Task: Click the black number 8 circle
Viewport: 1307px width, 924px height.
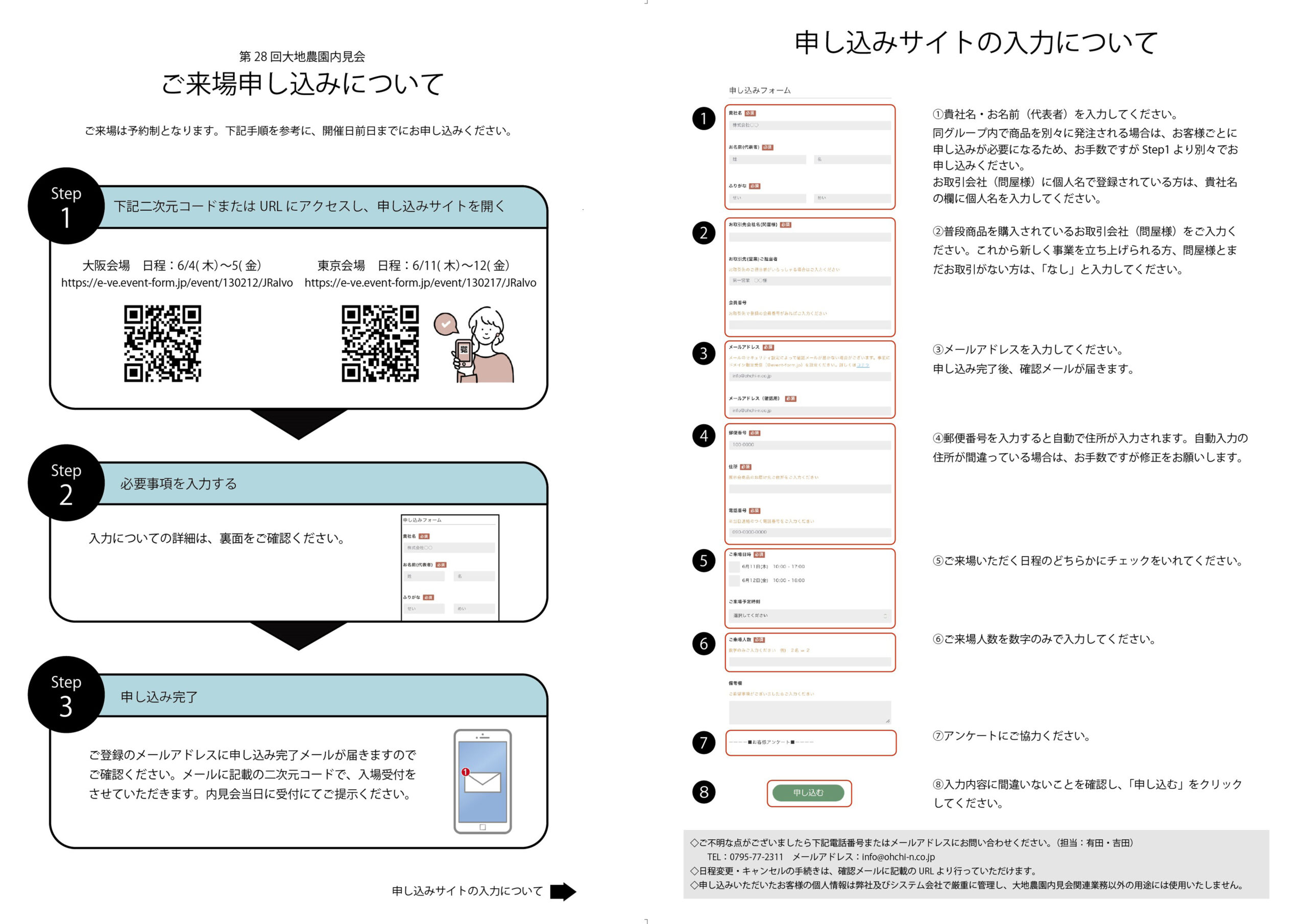Action: point(704,792)
